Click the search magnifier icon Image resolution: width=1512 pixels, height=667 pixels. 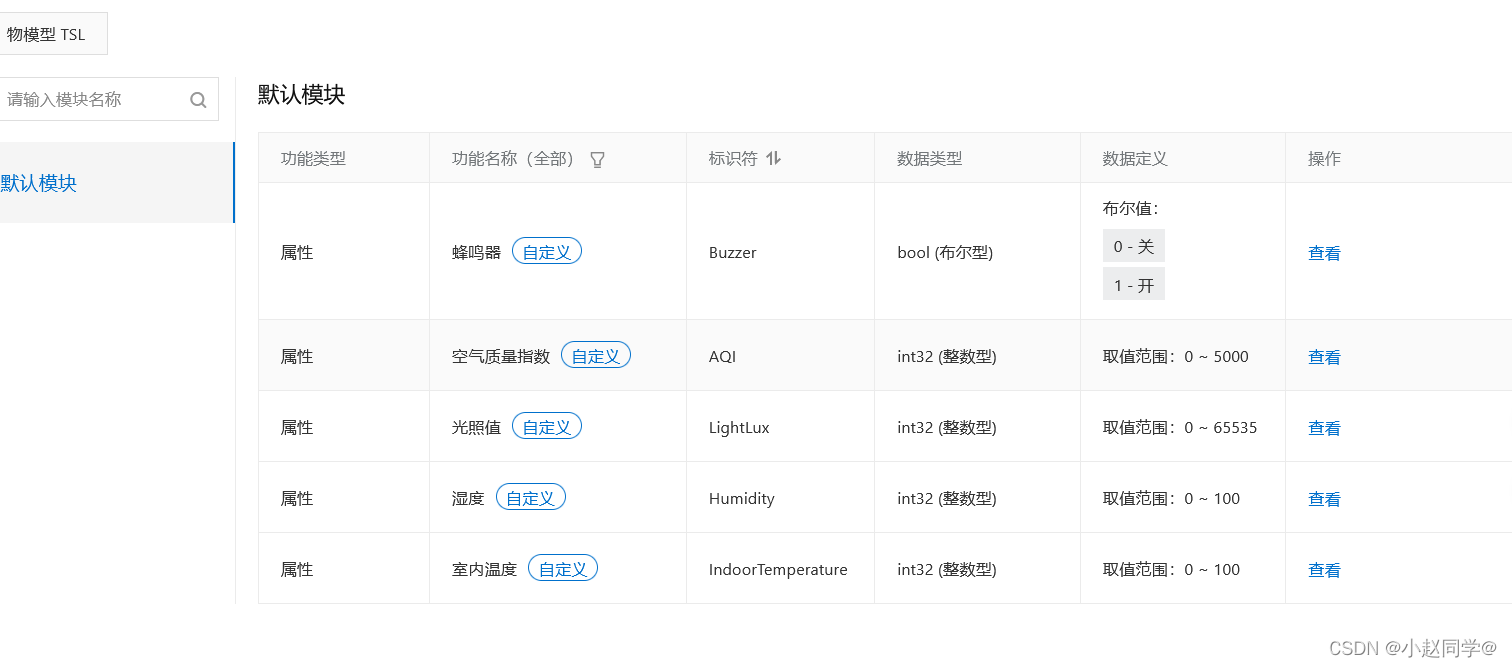pos(197,99)
